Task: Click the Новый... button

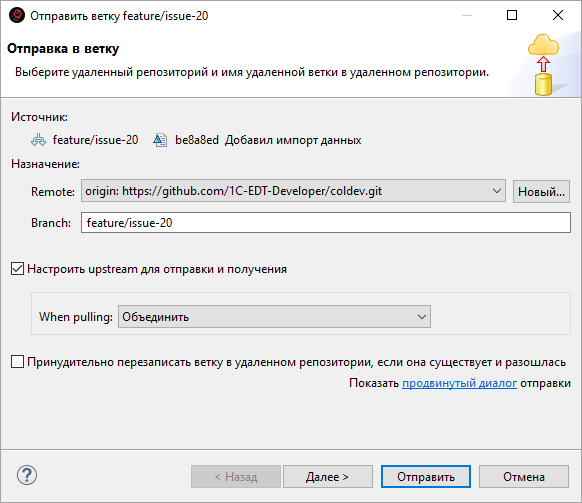Action: 541,192
